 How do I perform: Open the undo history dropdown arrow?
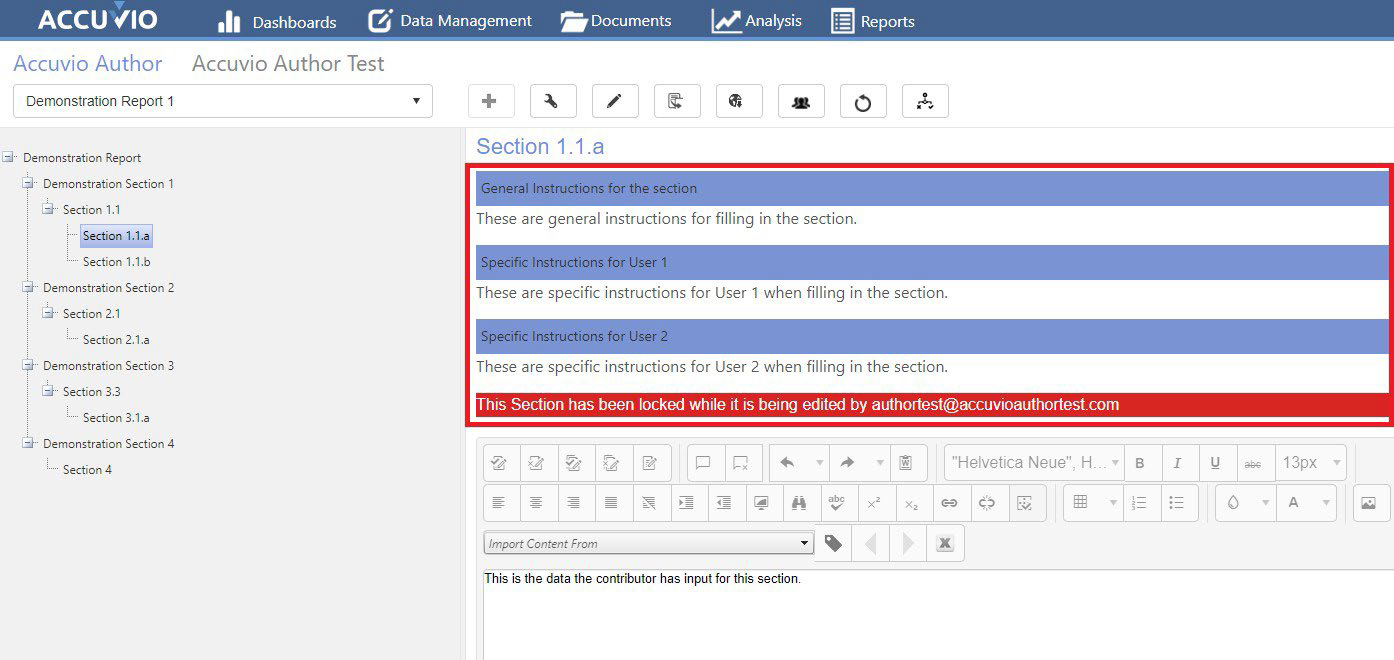[819, 463]
